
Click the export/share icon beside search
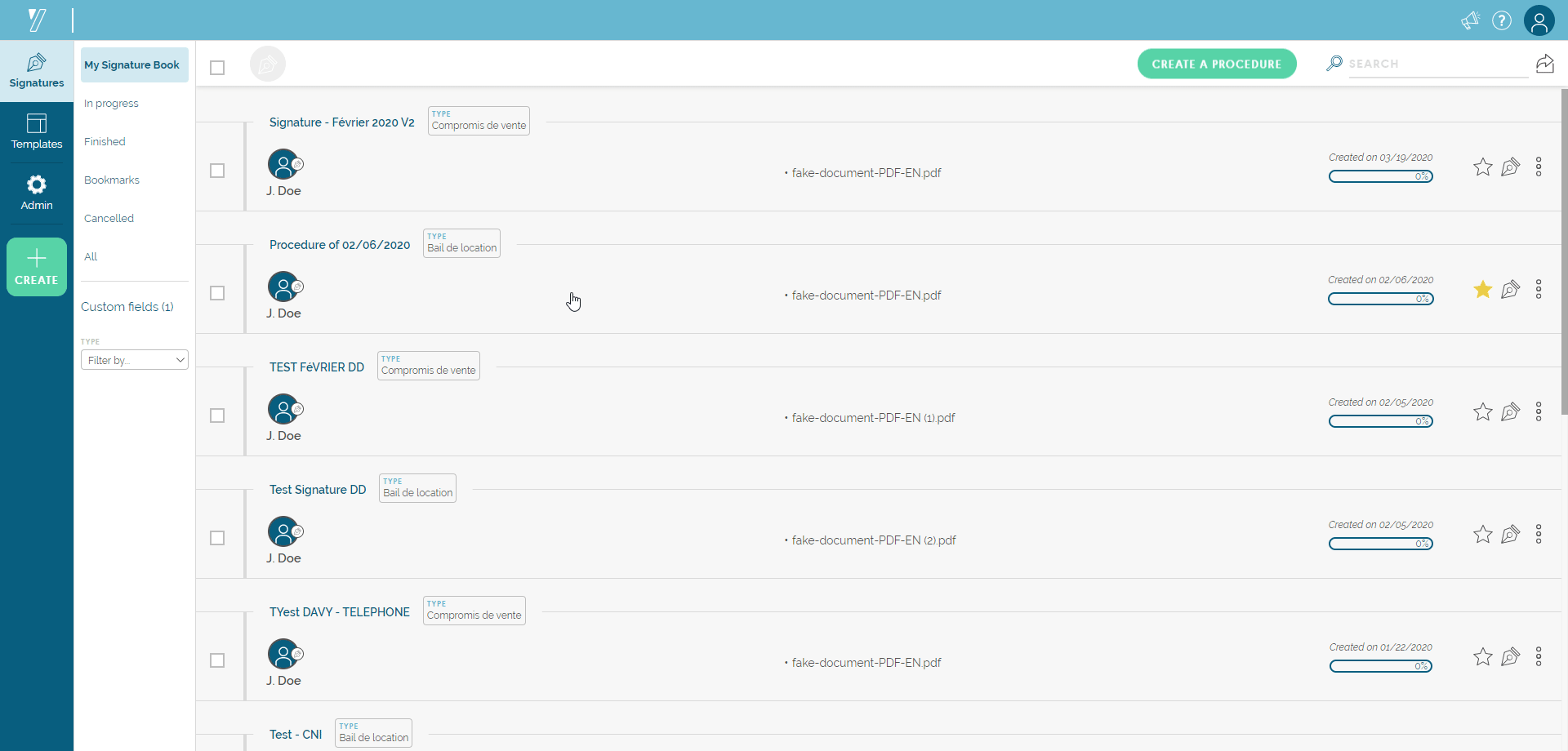tap(1545, 64)
